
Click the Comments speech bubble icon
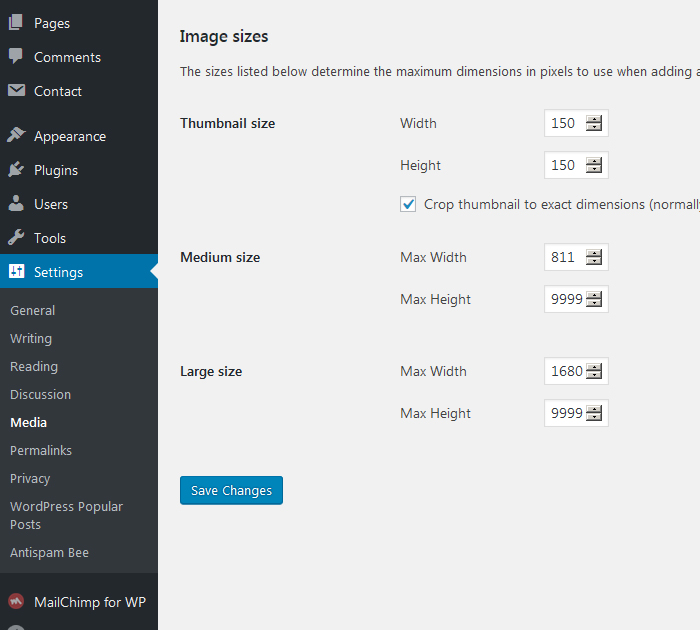point(16,56)
